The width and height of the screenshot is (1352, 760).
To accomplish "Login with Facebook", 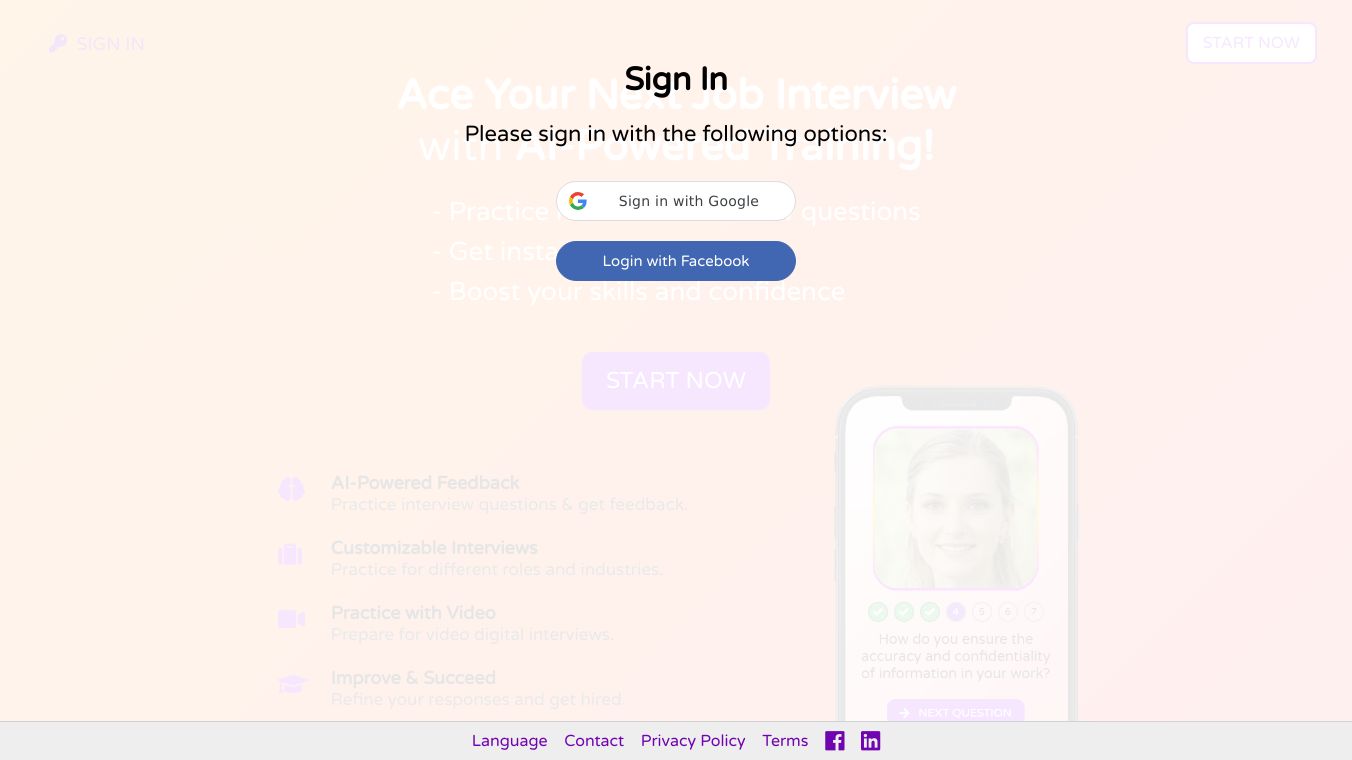I will tap(676, 261).
